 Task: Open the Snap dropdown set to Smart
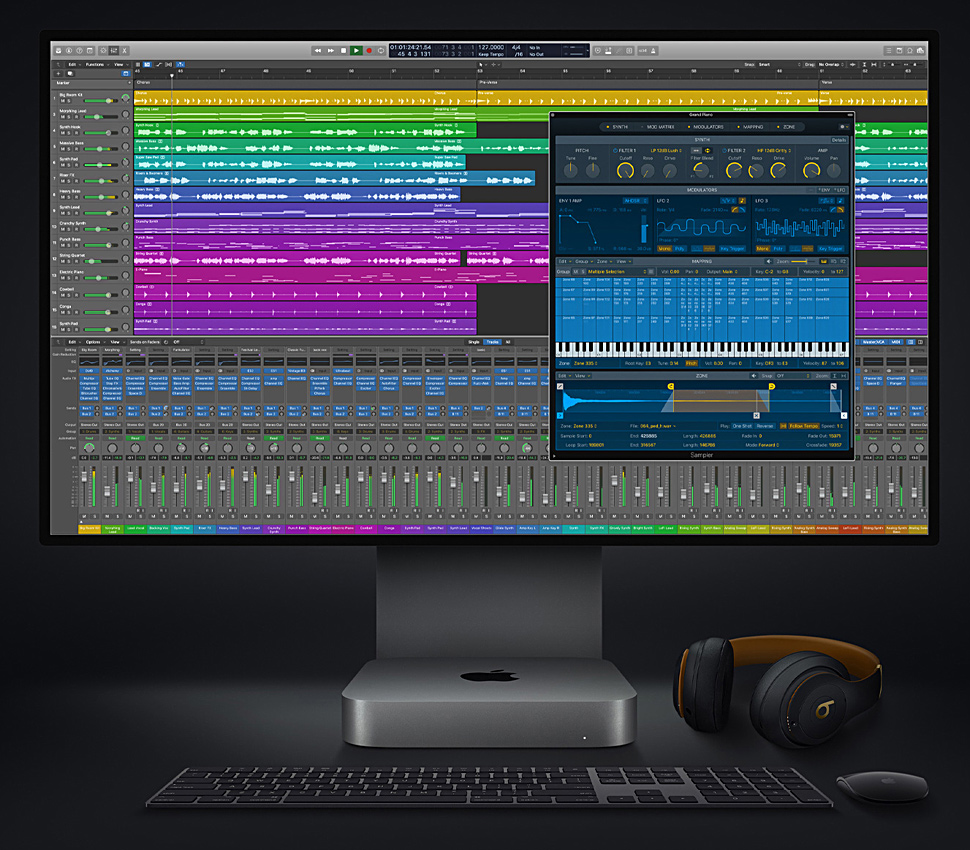click(x=779, y=64)
